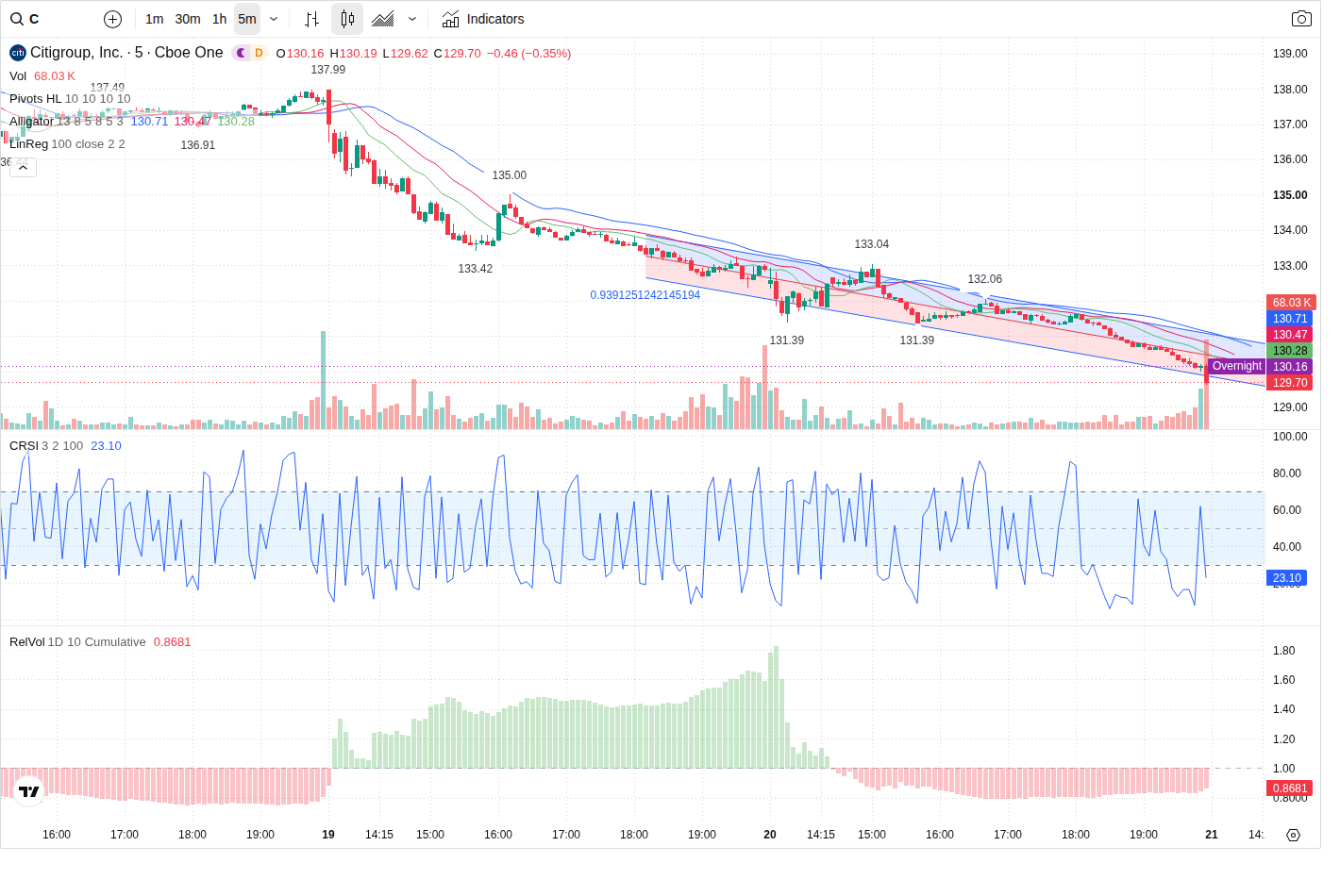Open the chart style dropdown arrow
This screenshot has height=896, width=1340.
(x=412, y=19)
